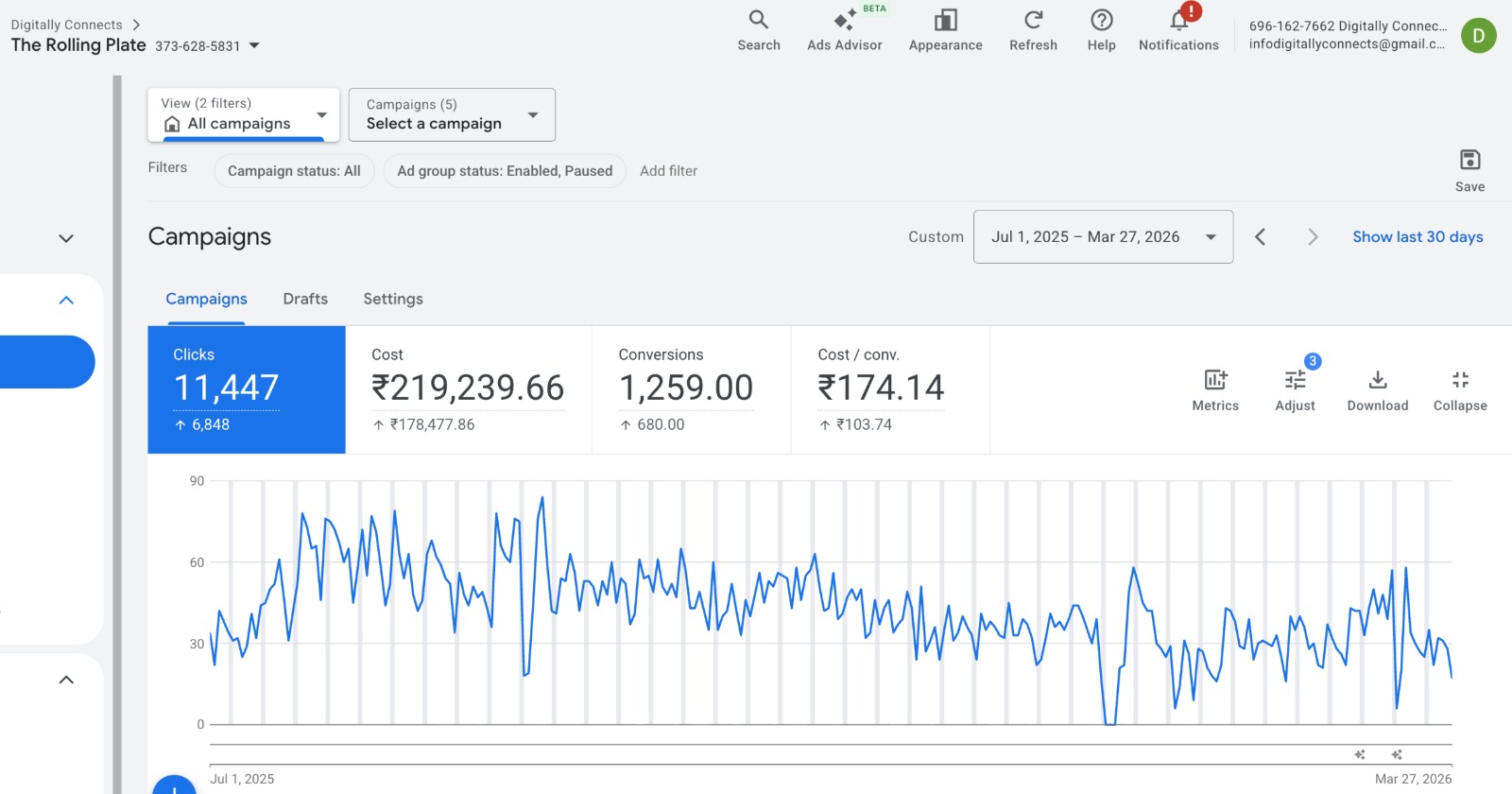Click the Appearance icon
1512x794 pixels.
point(945,30)
